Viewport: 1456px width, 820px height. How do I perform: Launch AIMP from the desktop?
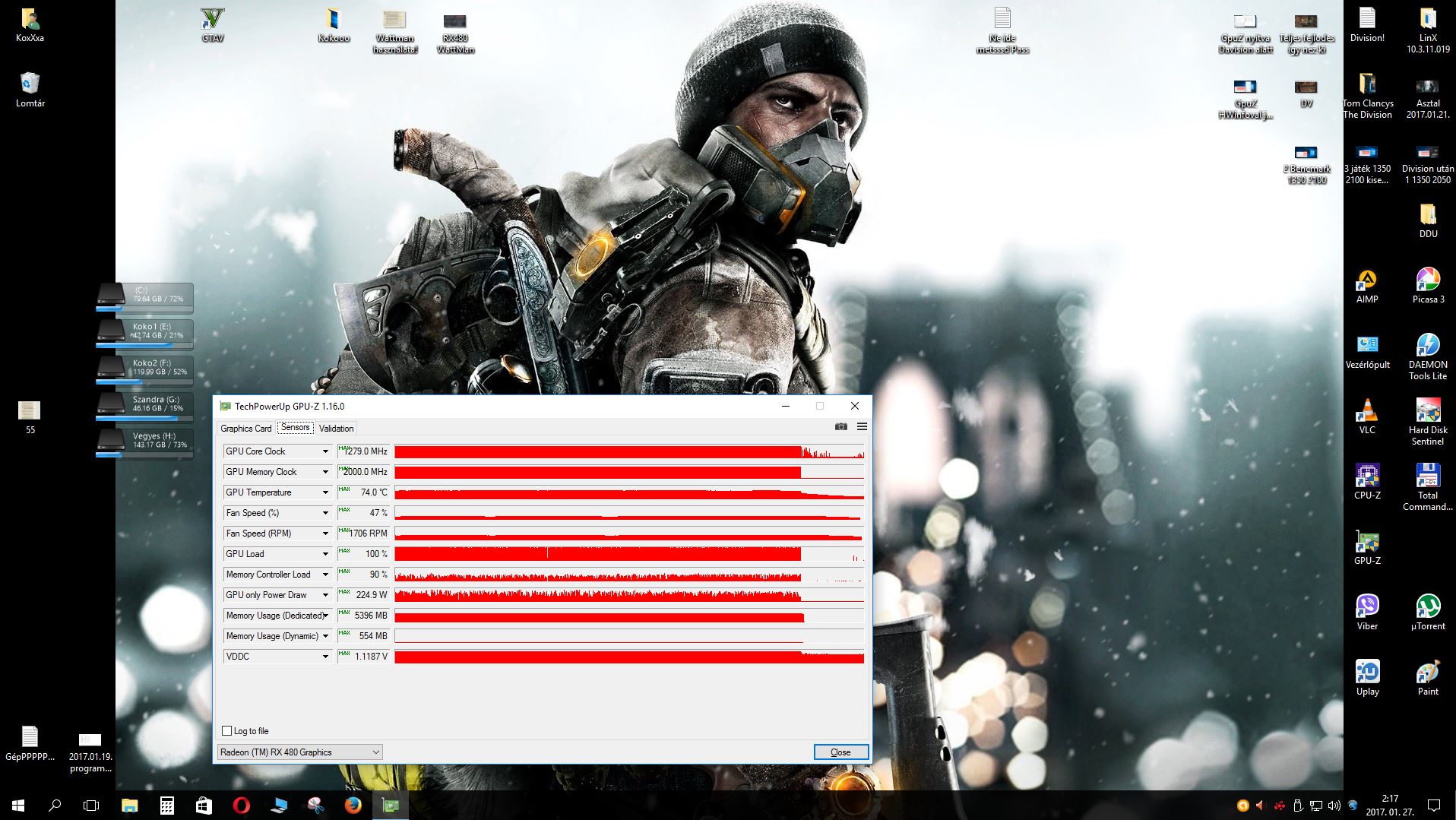click(1367, 287)
